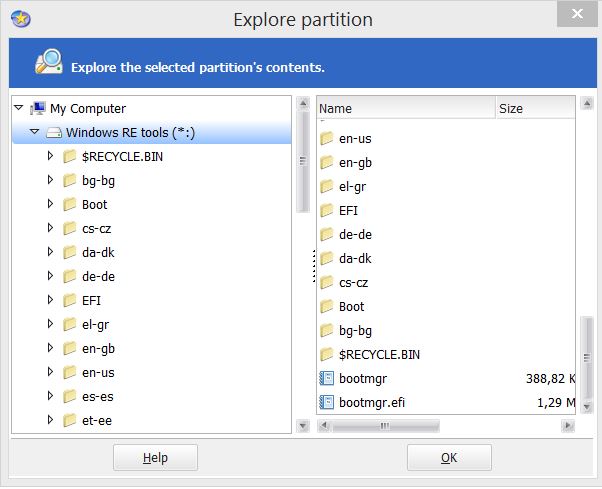Click the Boot folder icon in file list
This screenshot has width=602, height=489.
click(x=327, y=306)
